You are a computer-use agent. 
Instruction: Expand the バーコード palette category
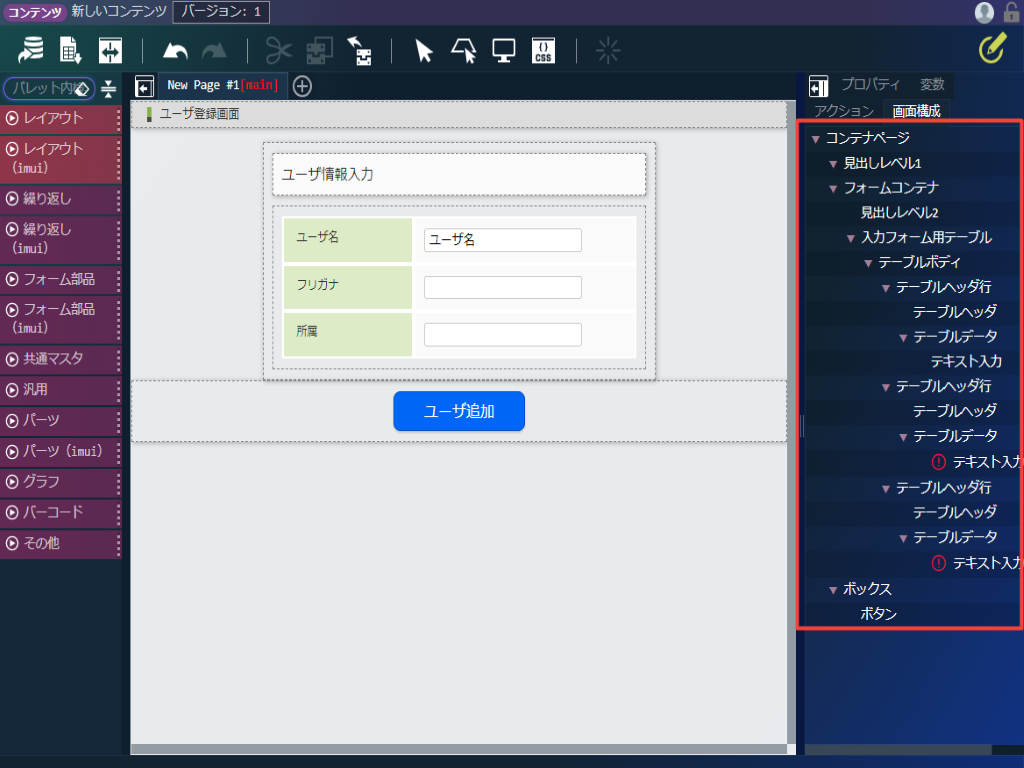(x=61, y=512)
